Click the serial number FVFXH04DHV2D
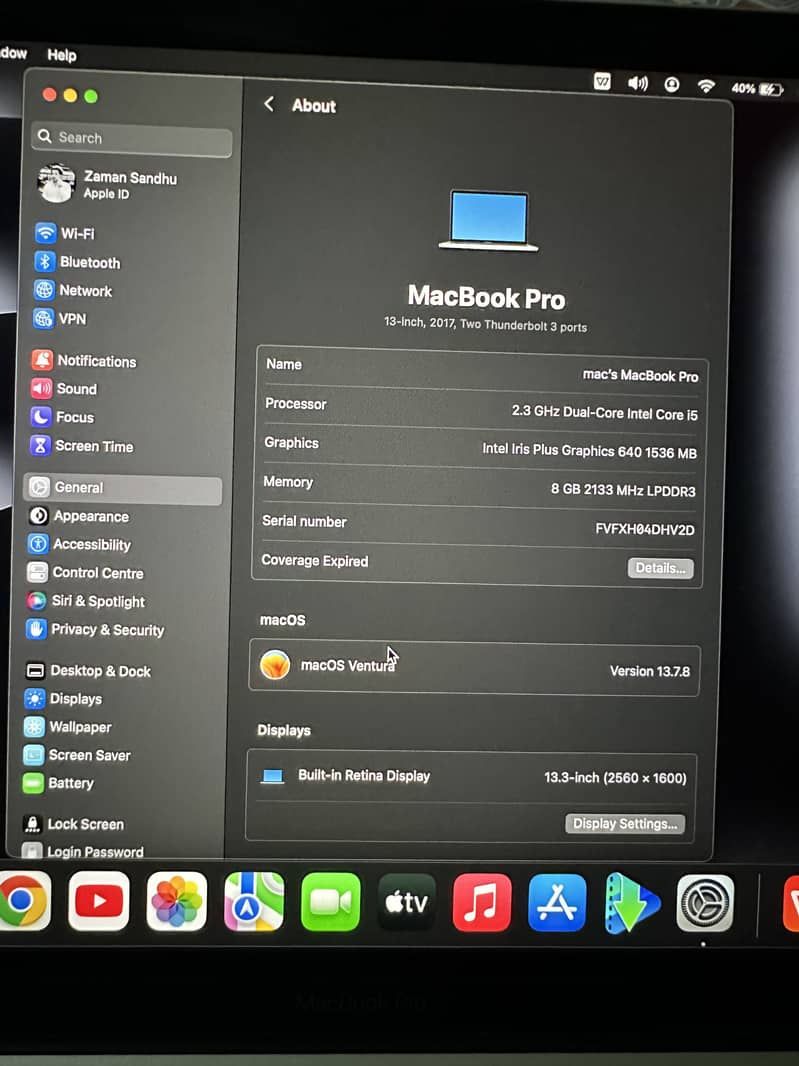 coord(645,529)
